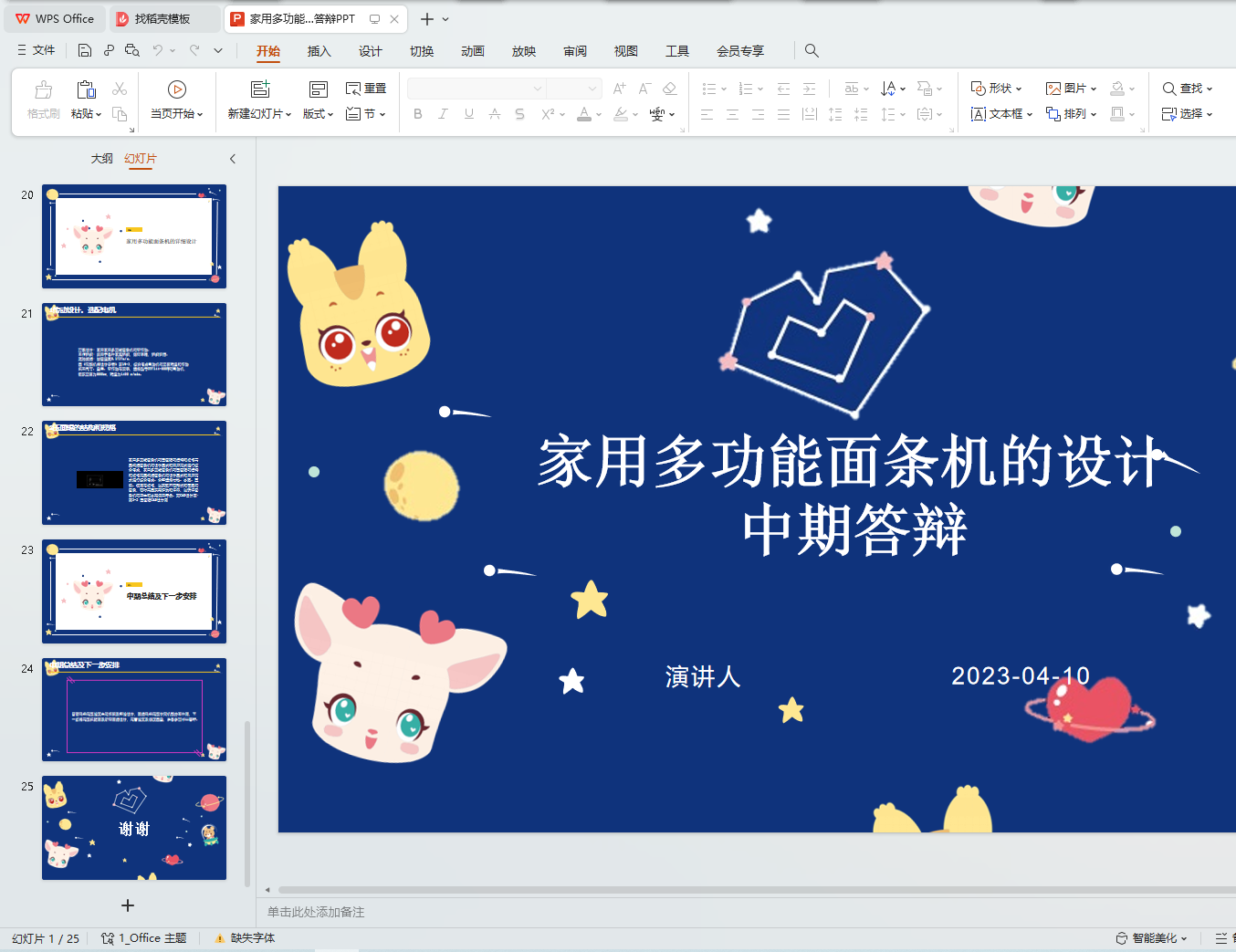The width and height of the screenshot is (1236, 952).
Task: Click the Reset (重置) button
Action: pos(366,89)
